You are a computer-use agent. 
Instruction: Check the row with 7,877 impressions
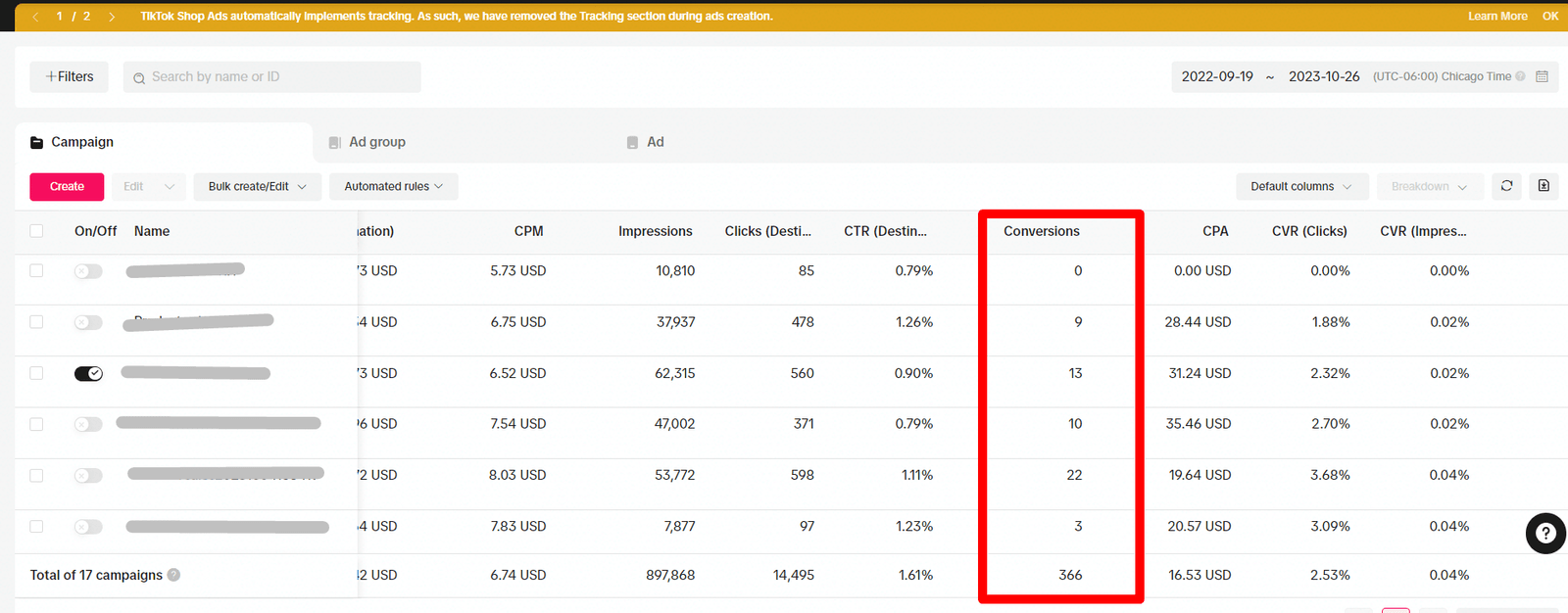point(36,526)
